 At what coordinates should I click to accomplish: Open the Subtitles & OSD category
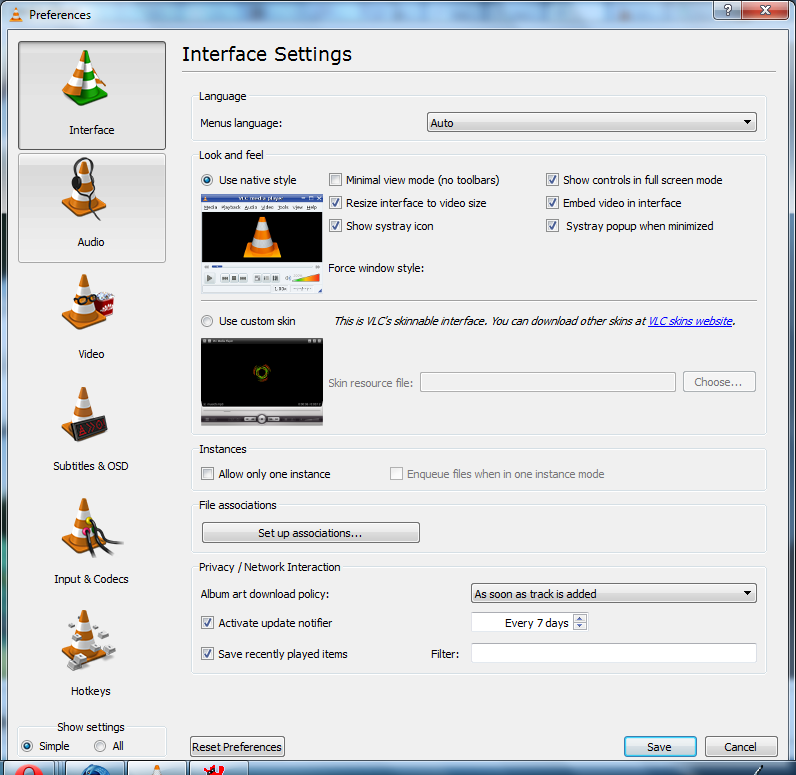pos(92,430)
